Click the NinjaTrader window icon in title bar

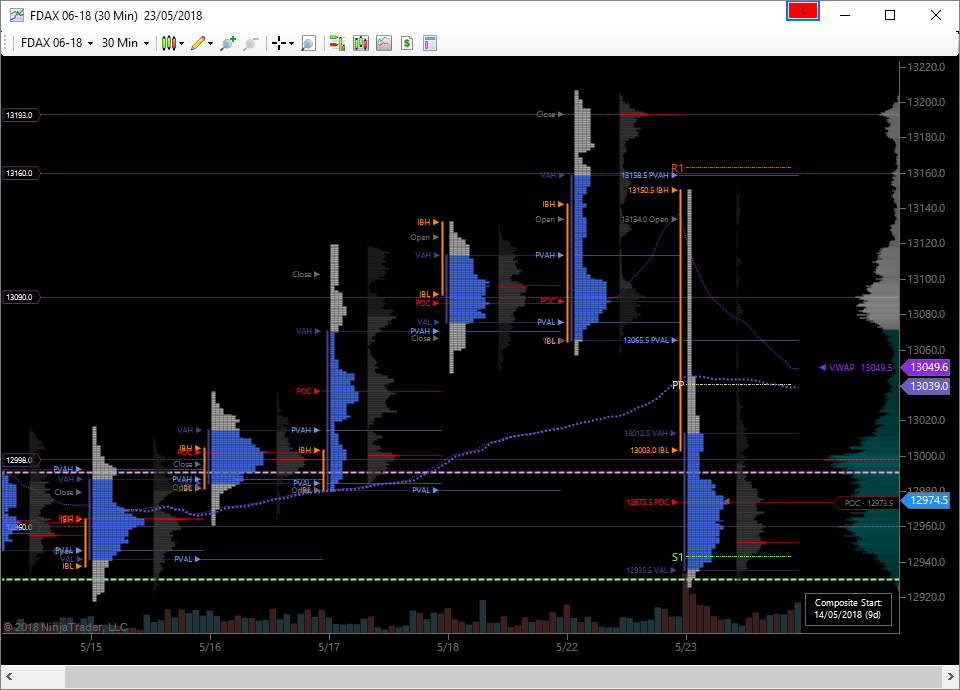coord(17,15)
